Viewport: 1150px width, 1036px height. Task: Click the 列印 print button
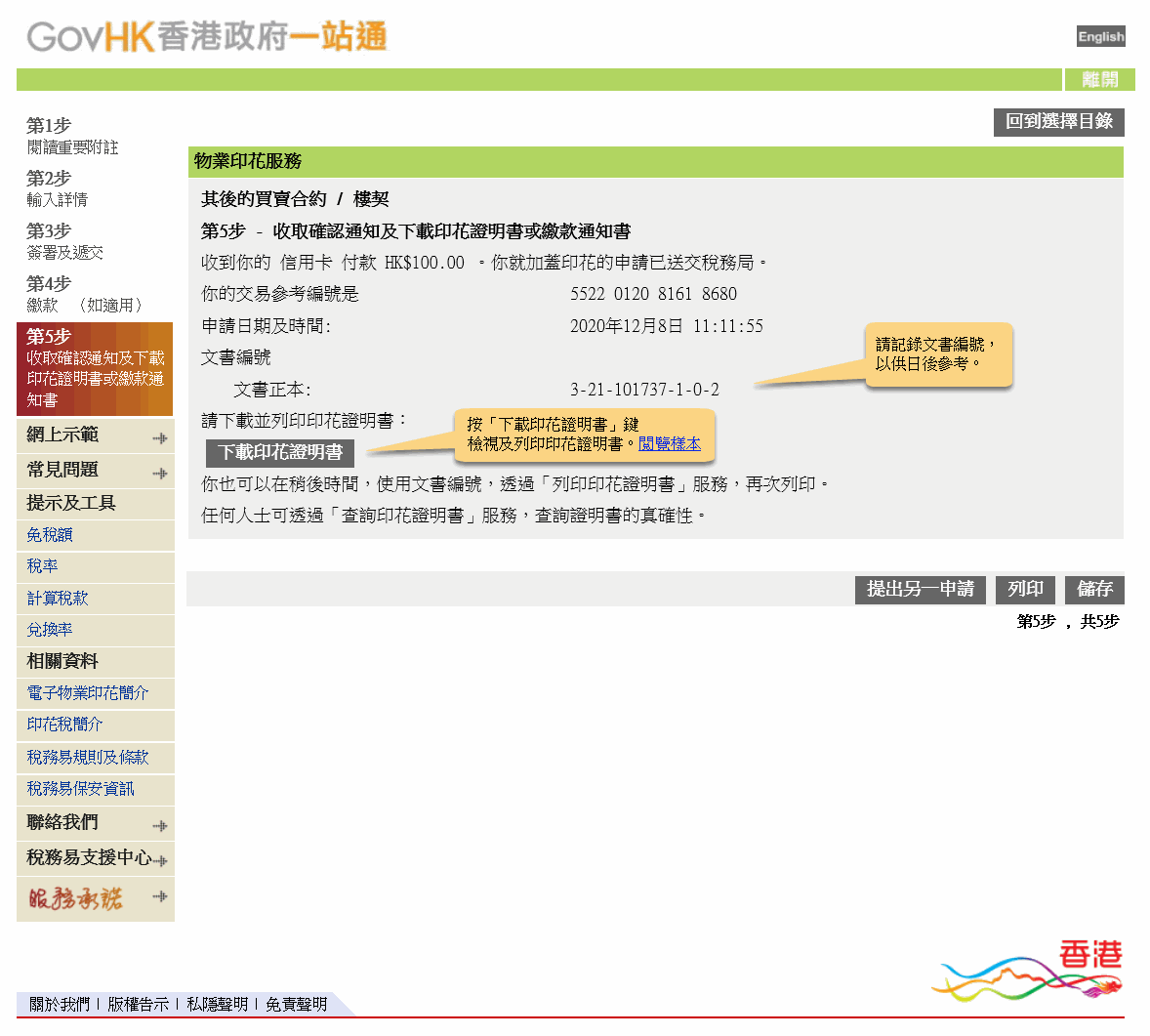(x=1025, y=590)
